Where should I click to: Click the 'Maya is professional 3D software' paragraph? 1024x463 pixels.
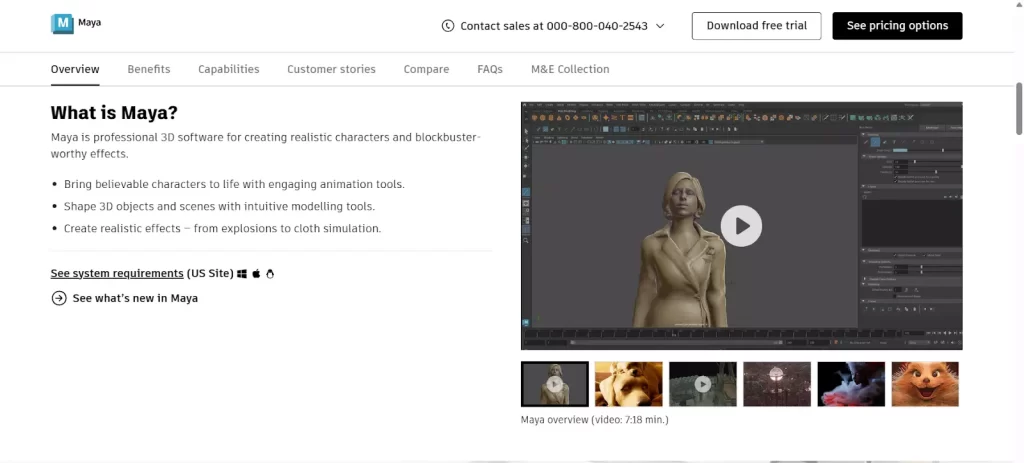pos(266,146)
